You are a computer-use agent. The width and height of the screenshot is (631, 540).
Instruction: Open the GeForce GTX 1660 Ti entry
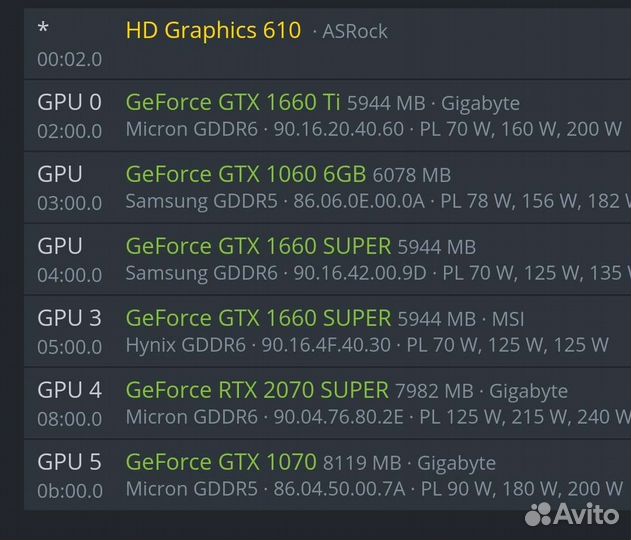click(233, 102)
